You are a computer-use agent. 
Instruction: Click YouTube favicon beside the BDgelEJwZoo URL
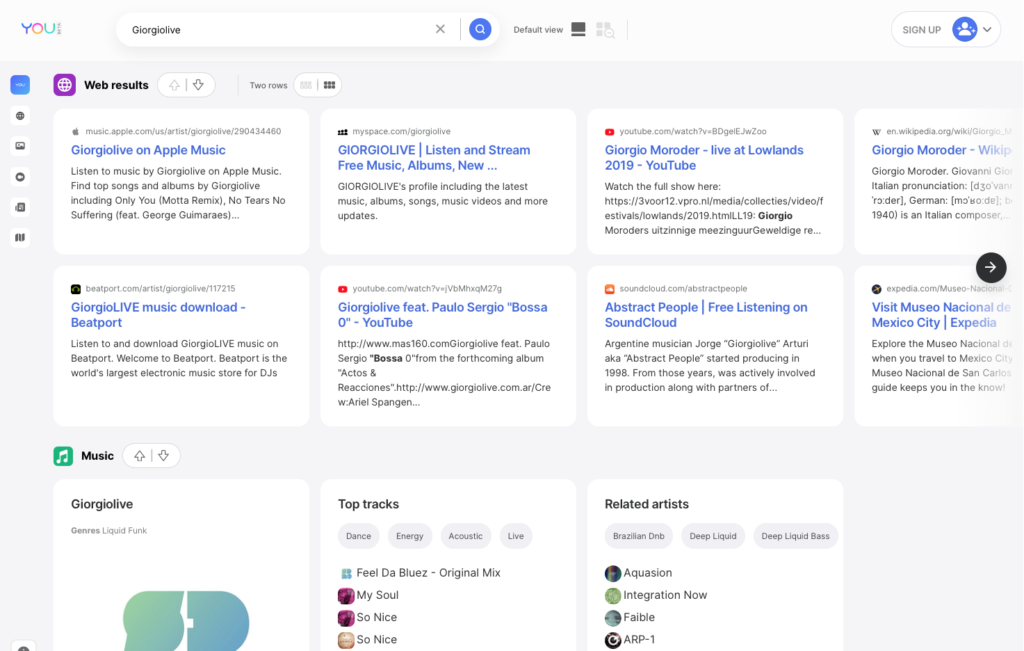[x=609, y=132]
